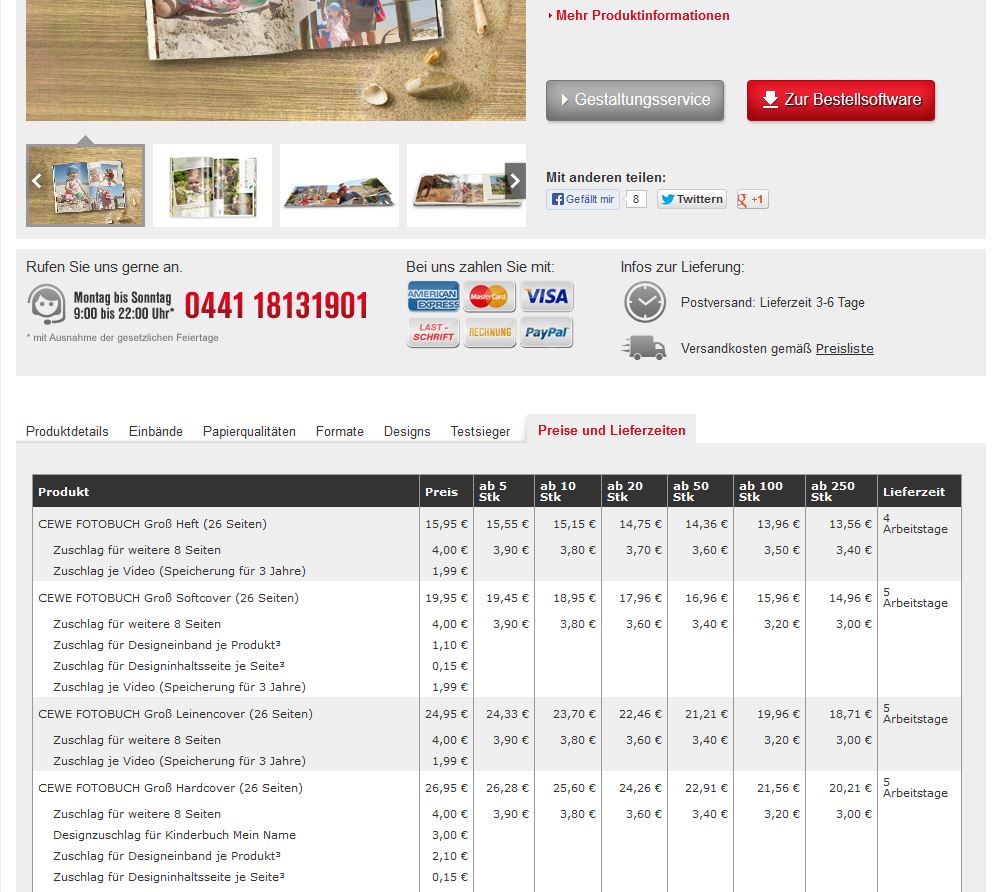Click the 24,95 € Leinencover price

tap(446, 714)
